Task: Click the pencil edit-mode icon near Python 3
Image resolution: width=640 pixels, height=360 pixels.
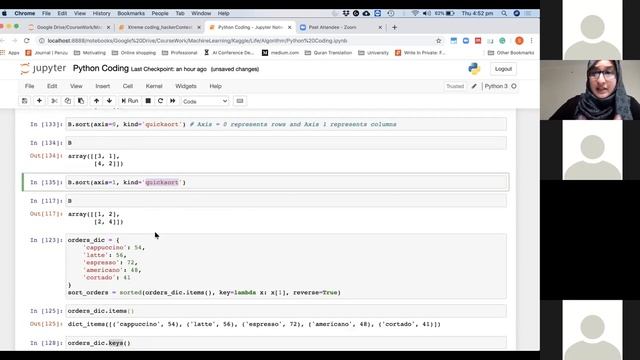Action: click(474, 86)
